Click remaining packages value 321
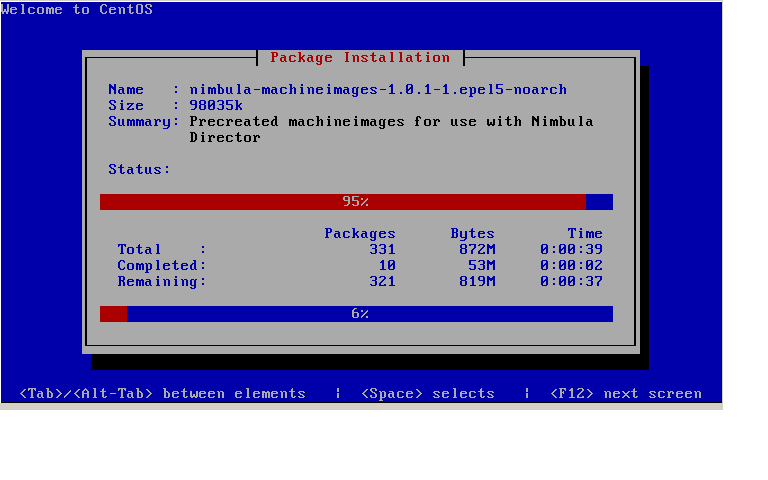 383,282
